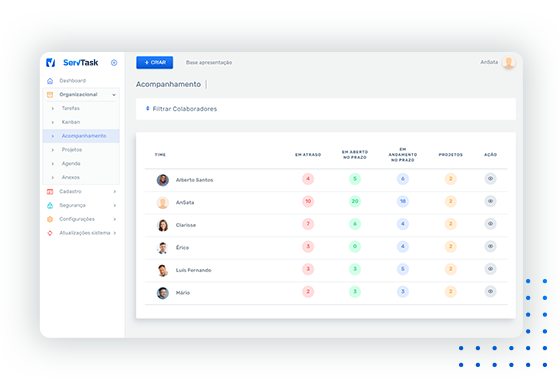Click the Segurança icon in sidebar
The image size is (560, 388).
tap(50, 205)
